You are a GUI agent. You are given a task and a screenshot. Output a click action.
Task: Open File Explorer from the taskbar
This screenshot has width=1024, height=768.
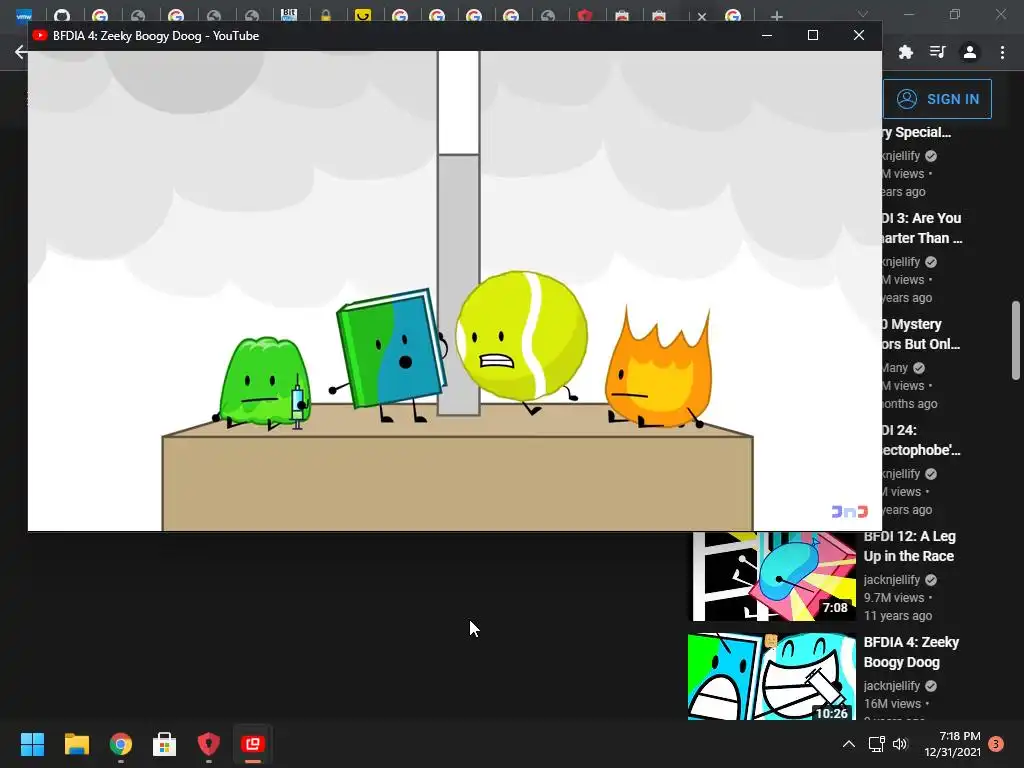[76, 744]
